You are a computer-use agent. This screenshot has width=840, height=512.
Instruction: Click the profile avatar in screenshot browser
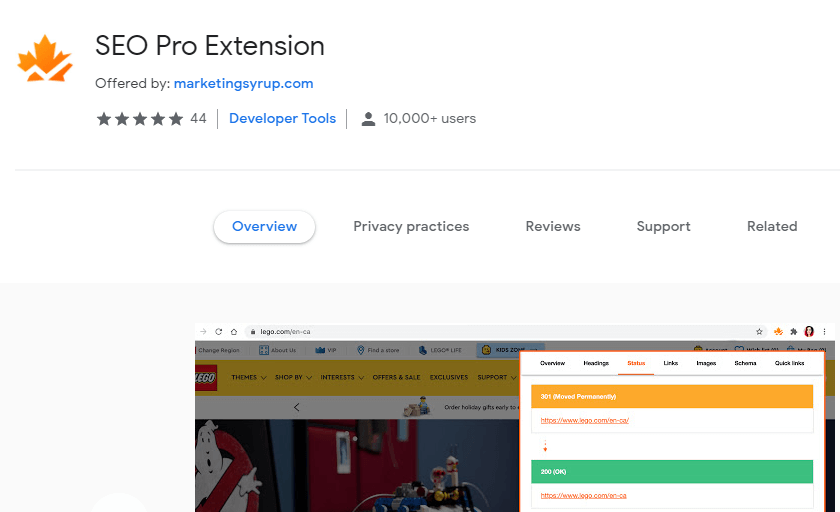(809, 332)
